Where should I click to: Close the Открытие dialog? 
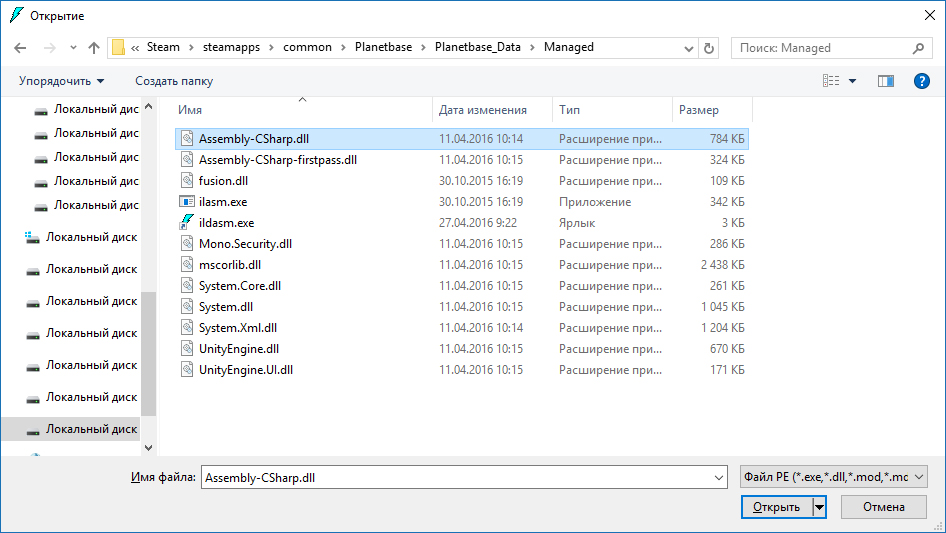930,15
